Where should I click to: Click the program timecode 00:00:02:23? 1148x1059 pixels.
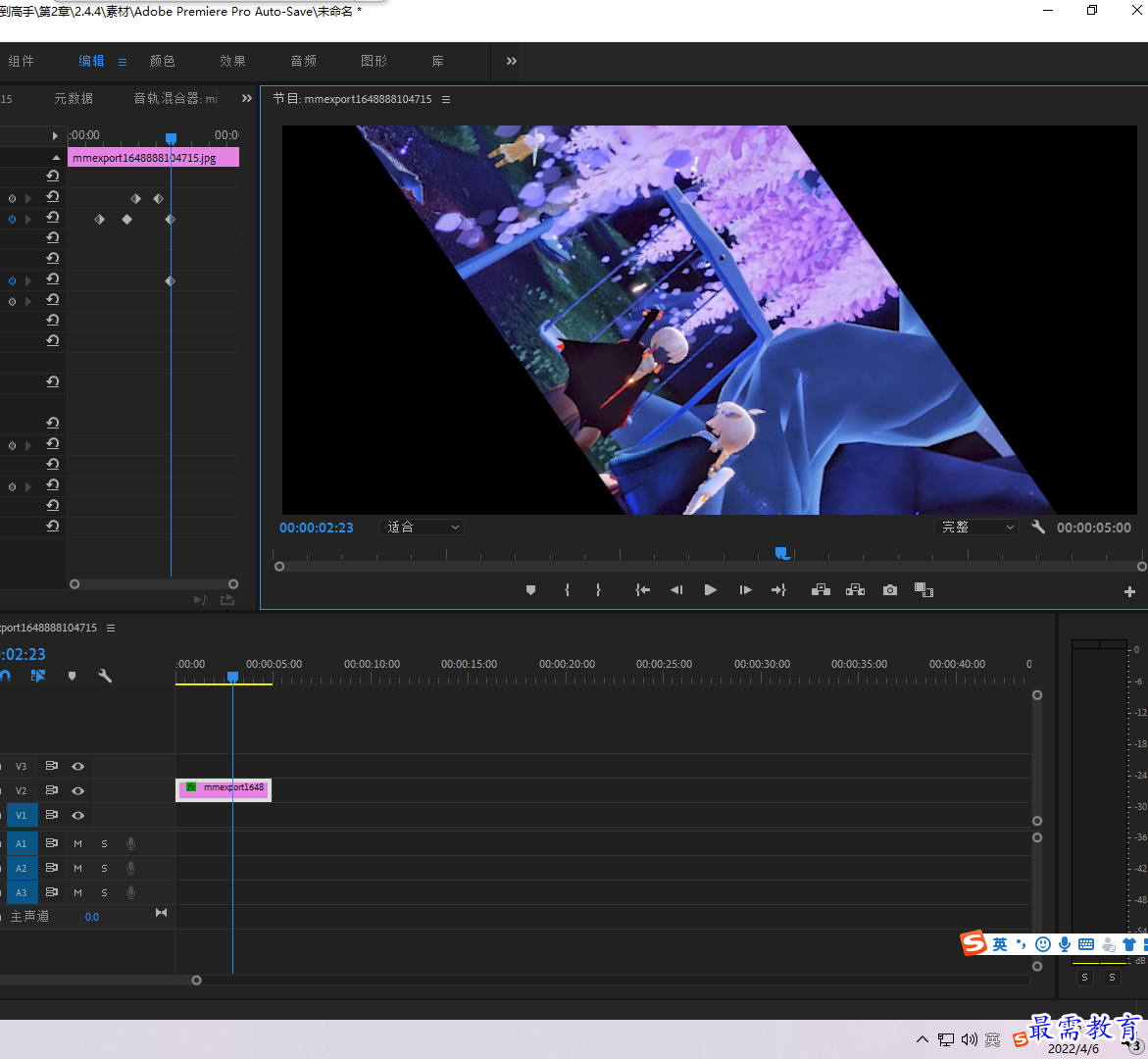click(x=317, y=528)
